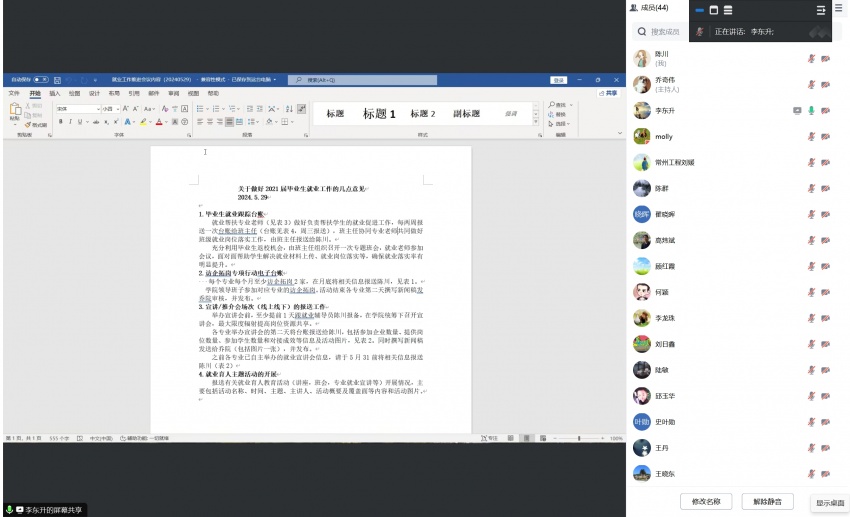850x517 pixels.
Task: Open the 插入 ribbon tab
Action: pyautogui.click(x=55, y=93)
